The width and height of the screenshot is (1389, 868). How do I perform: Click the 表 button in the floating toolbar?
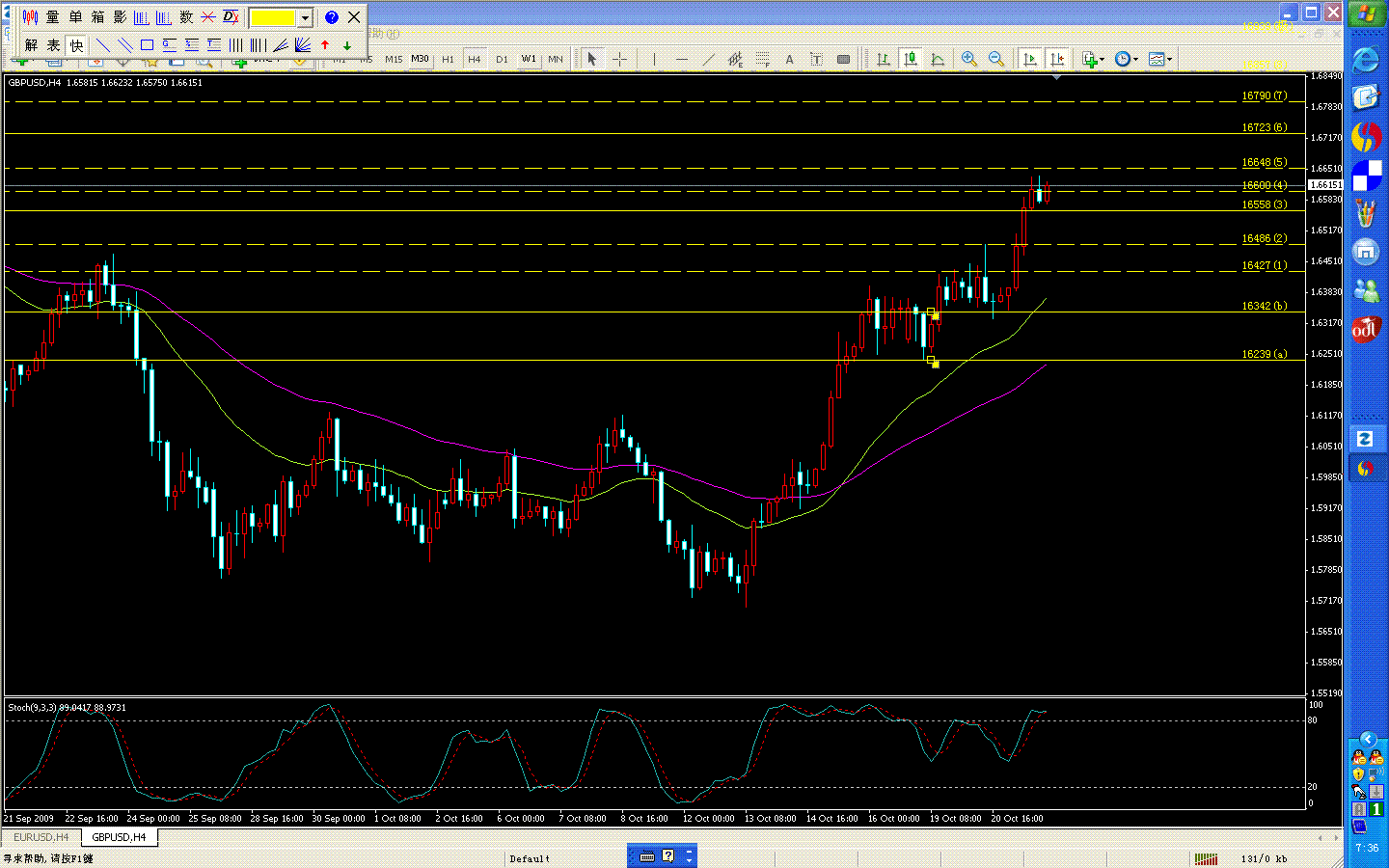[x=53, y=45]
